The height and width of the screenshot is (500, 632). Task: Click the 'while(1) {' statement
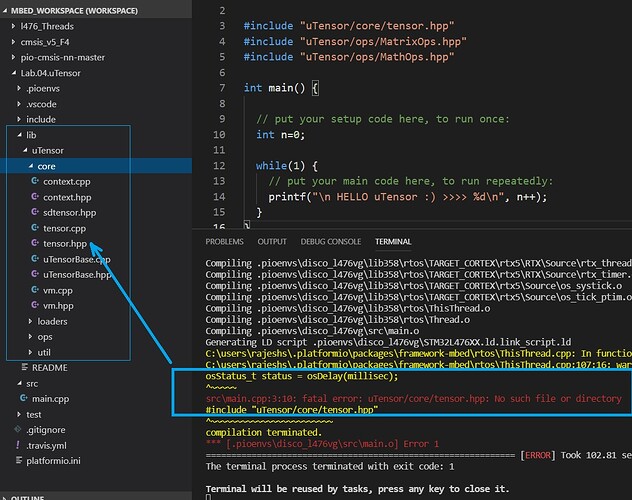(x=287, y=166)
